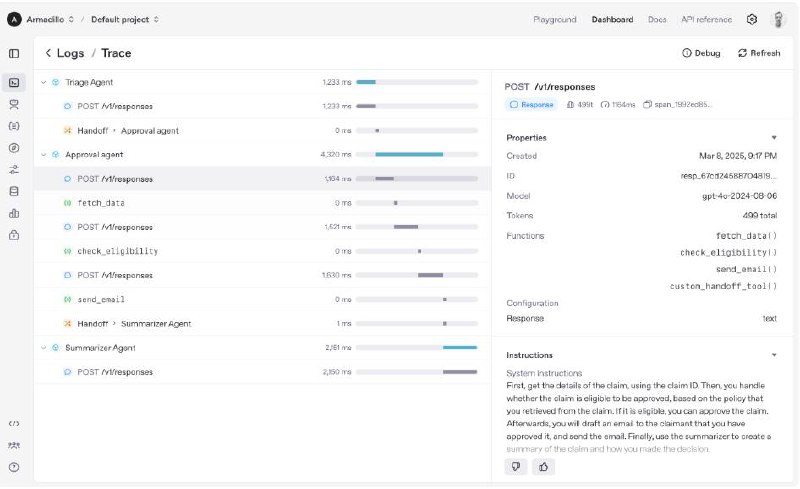Click the Triage Agent row icon
The height and width of the screenshot is (489, 800).
(56, 82)
